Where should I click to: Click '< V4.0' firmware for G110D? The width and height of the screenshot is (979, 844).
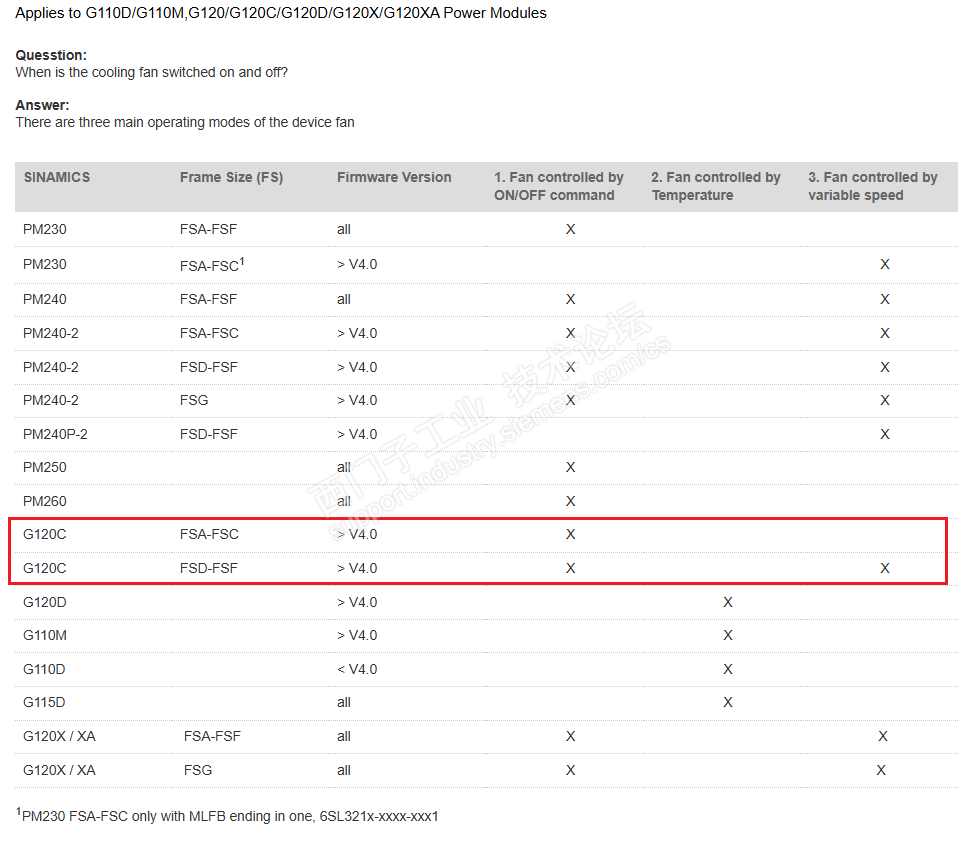click(x=357, y=669)
